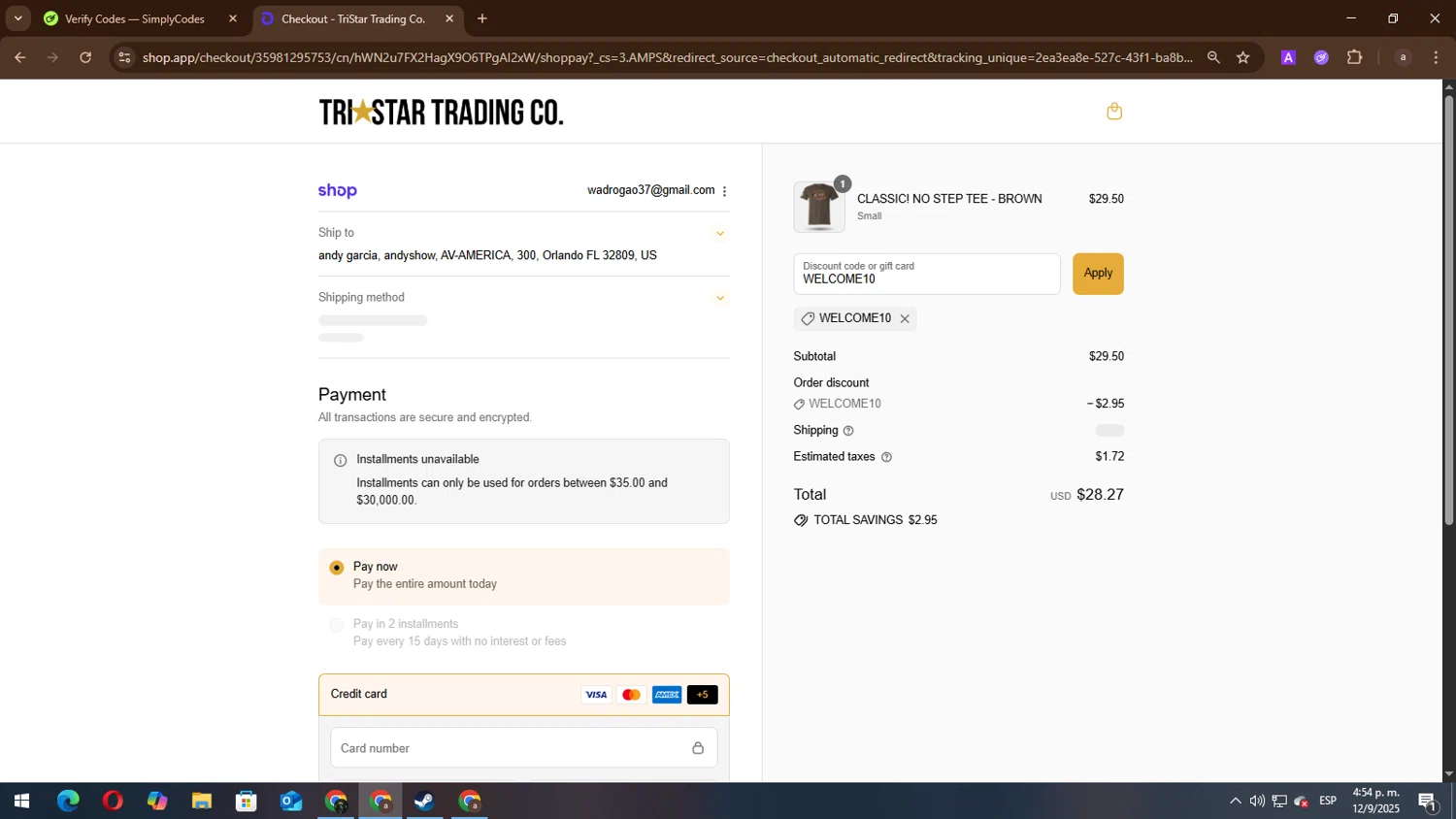Click the lock icon in card number field

coord(698,748)
